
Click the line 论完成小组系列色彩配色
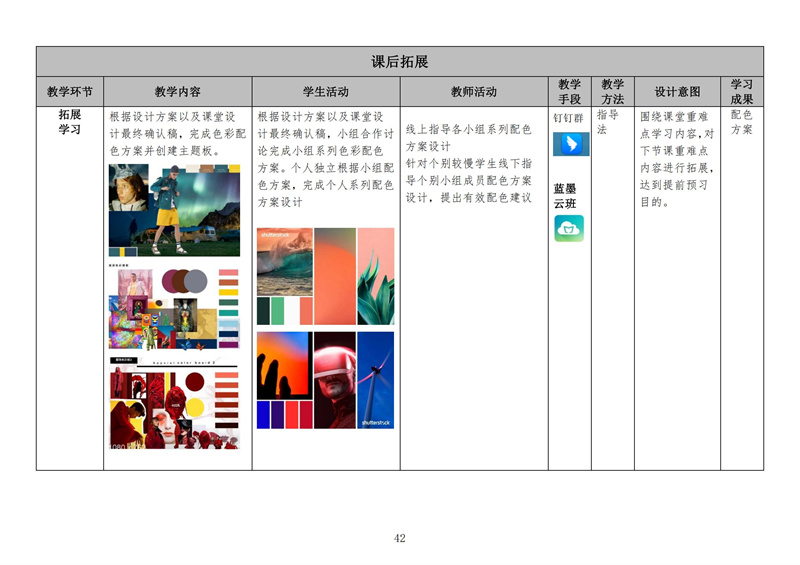[320, 151]
